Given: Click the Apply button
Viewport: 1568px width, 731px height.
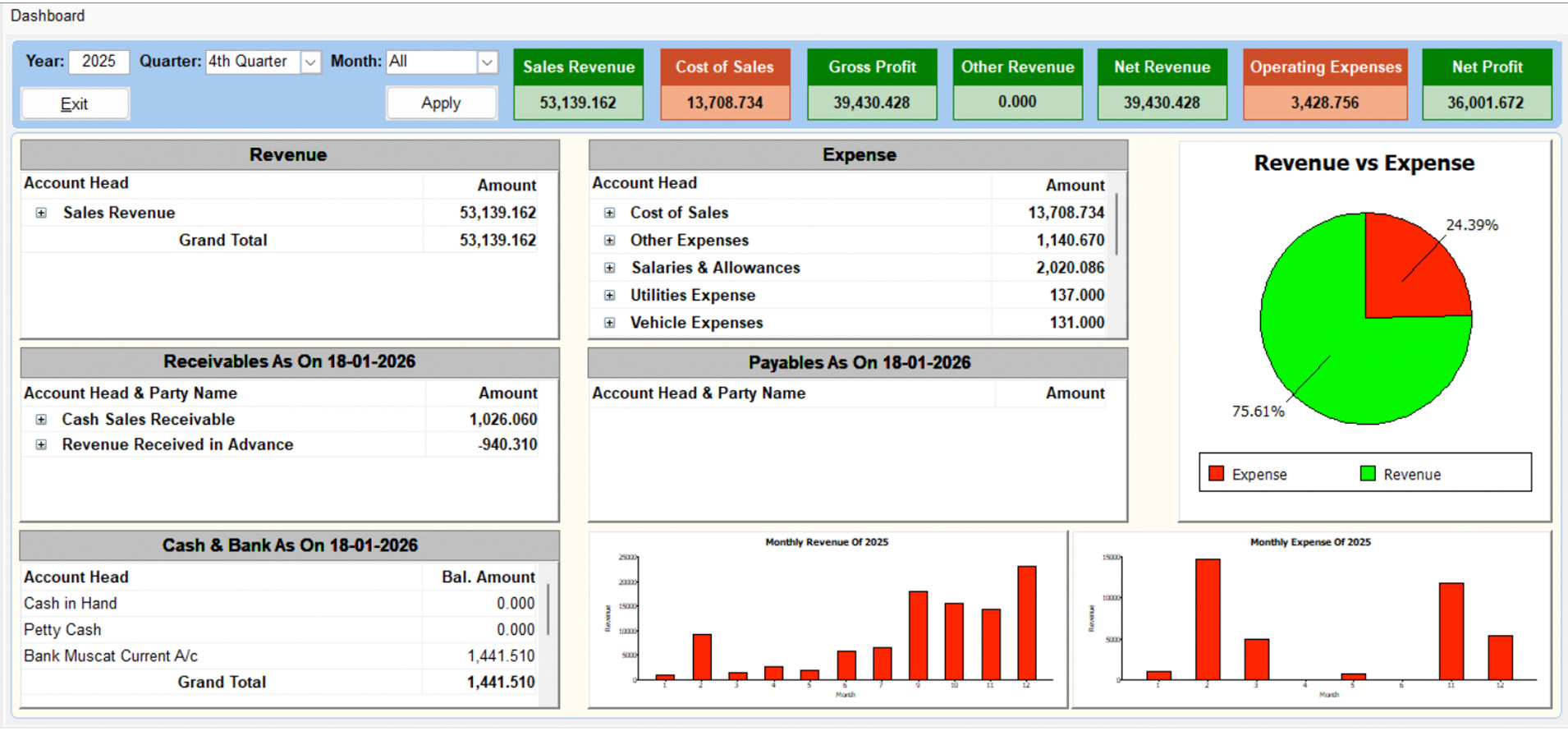Looking at the screenshot, I should (x=442, y=103).
